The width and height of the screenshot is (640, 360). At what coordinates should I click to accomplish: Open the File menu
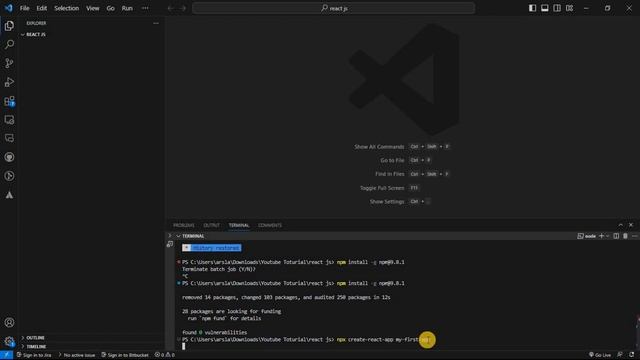24,8
